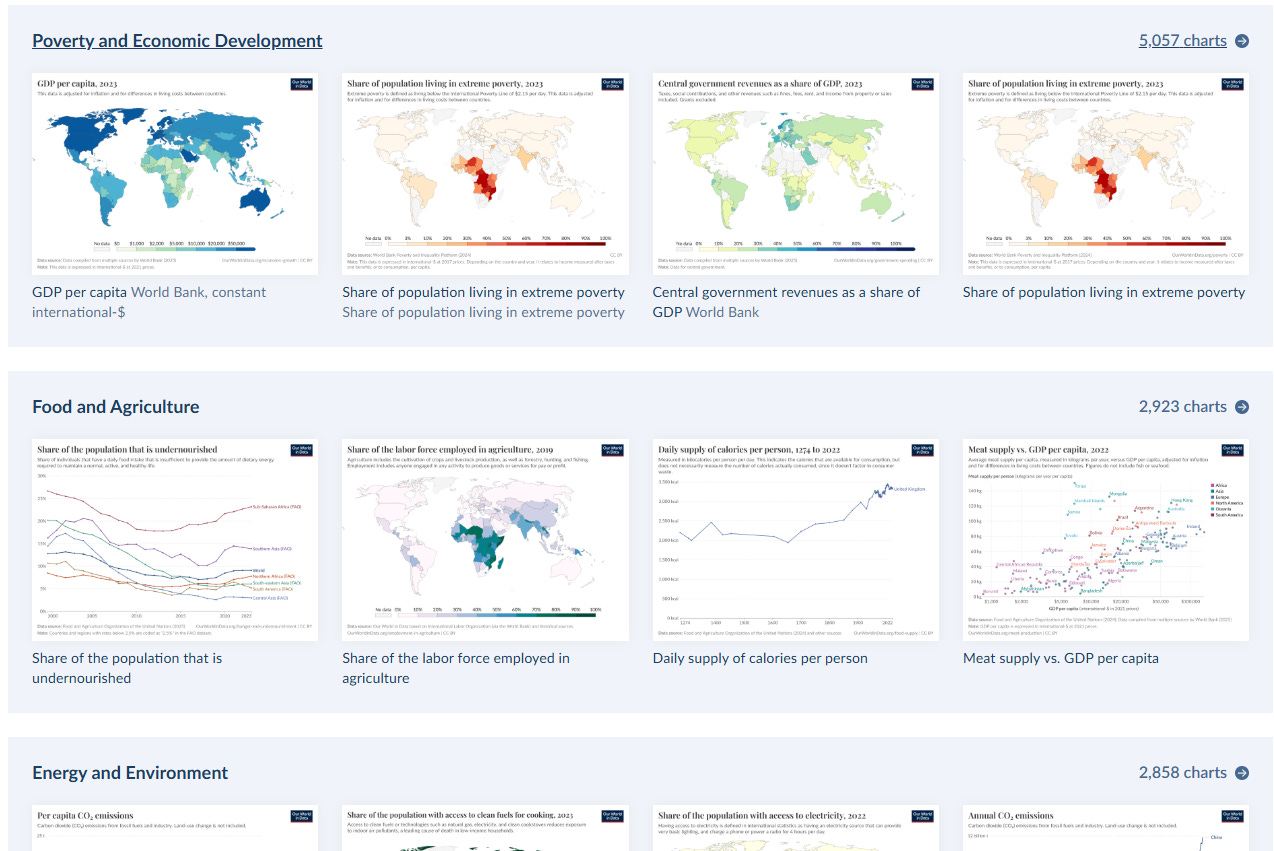Image resolution: width=1274 pixels, height=851 pixels.
Task: Open the clean fuels for cooking chart thumbnail
Action: tap(485, 828)
